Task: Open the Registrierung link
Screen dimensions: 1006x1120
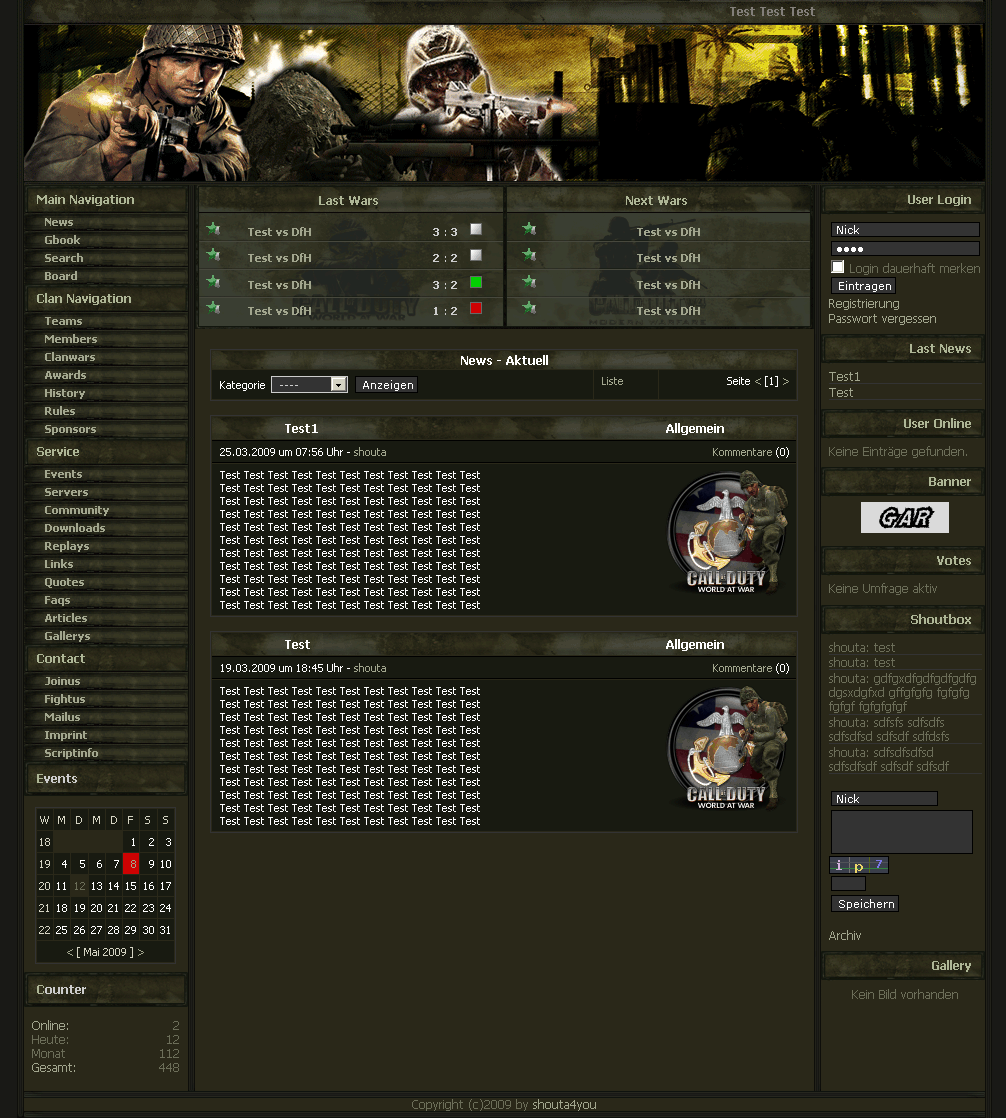Action: (863, 304)
